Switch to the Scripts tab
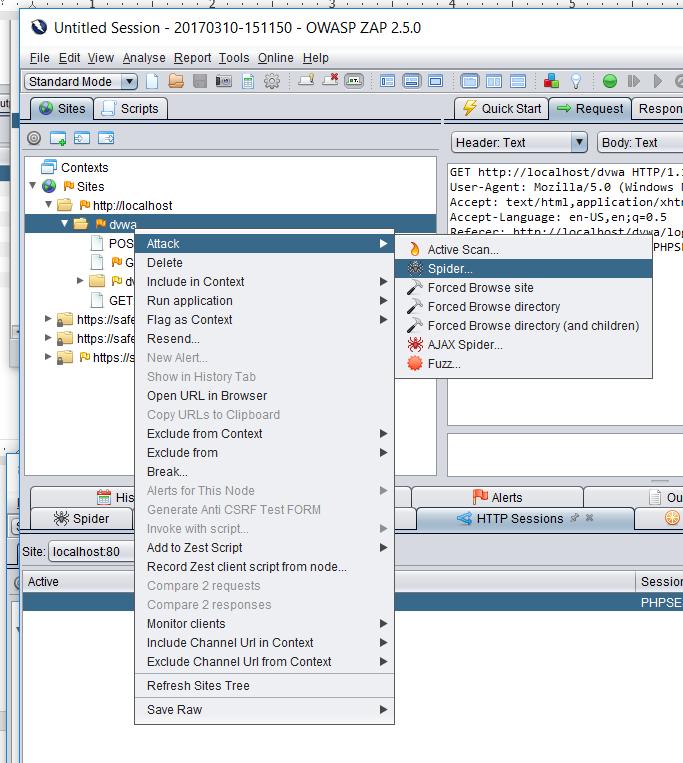 click(x=130, y=109)
